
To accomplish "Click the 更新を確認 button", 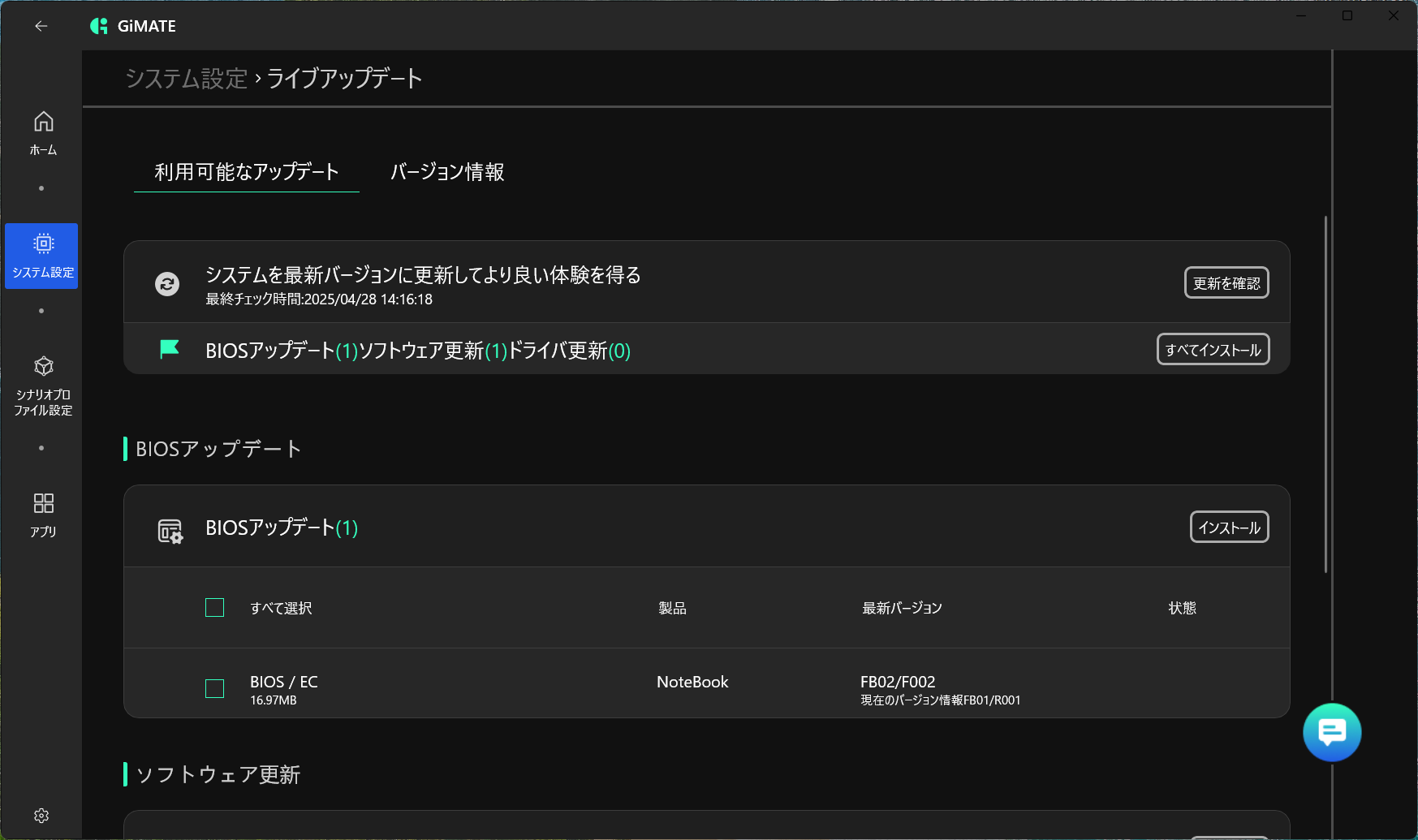I will point(1226,282).
